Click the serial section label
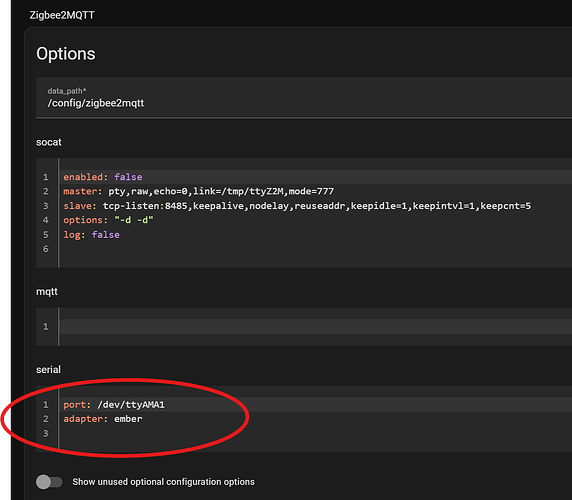 coord(48,370)
